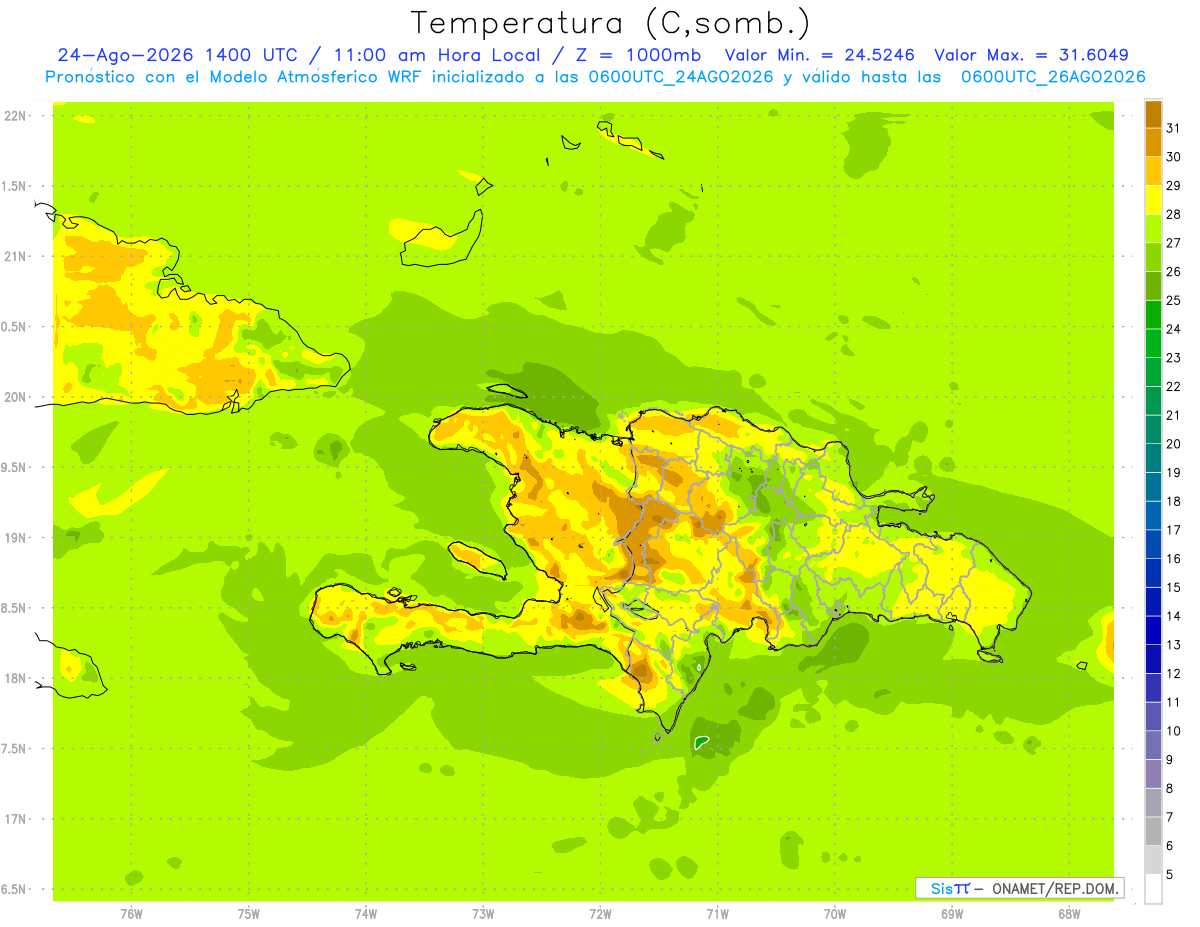Click legend value 16
The image size is (1200, 927).
(x=1174, y=559)
